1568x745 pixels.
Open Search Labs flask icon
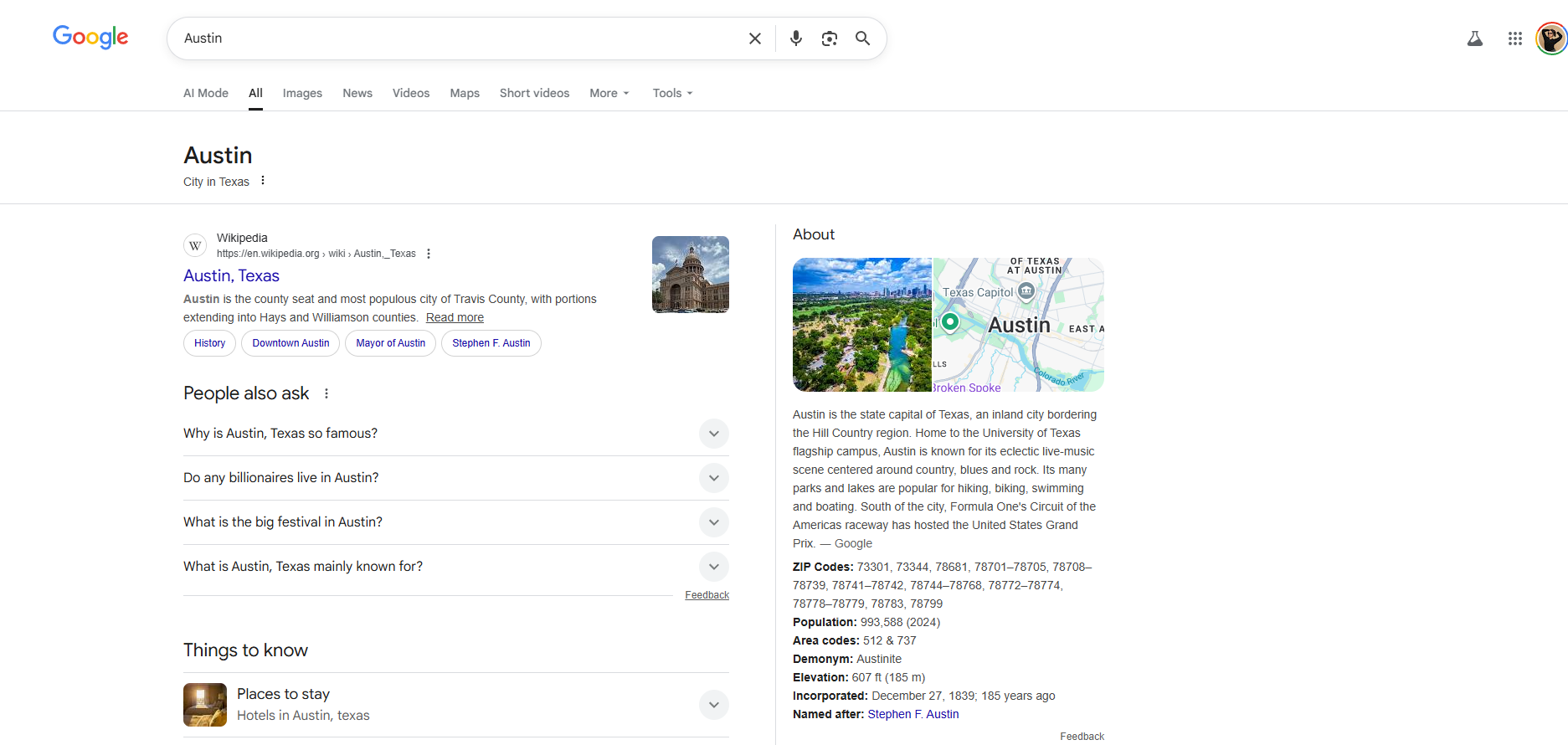point(1474,39)
